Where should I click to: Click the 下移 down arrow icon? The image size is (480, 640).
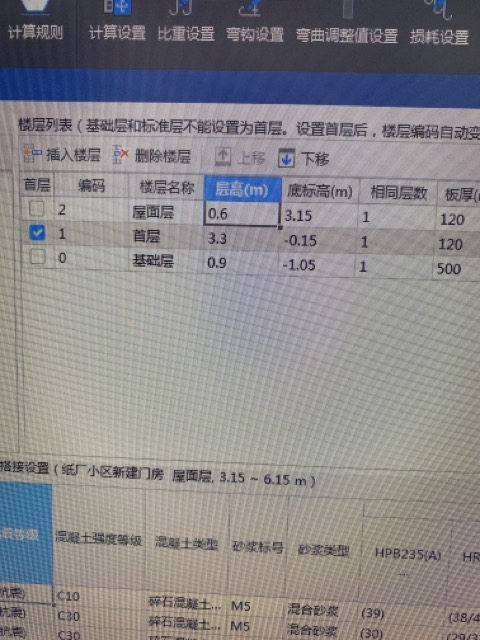pos(286,158)
